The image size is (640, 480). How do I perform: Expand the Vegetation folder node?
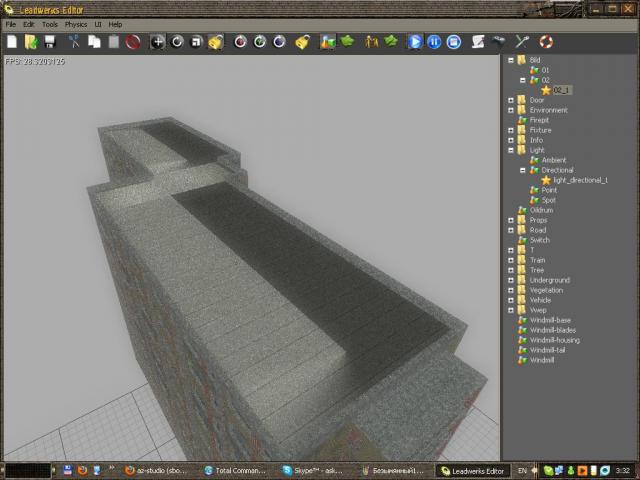point(511,290)
